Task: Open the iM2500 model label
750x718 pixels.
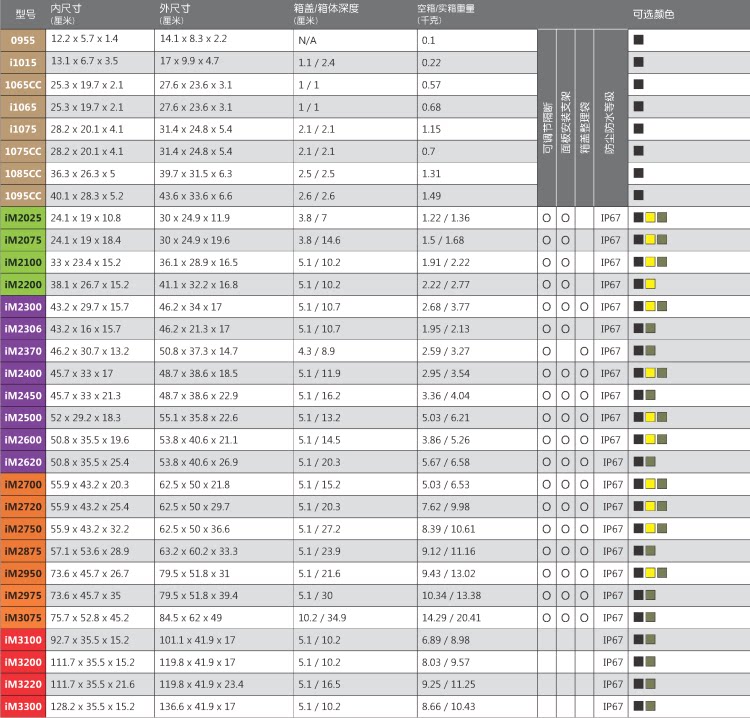Action: click(23, 417)
